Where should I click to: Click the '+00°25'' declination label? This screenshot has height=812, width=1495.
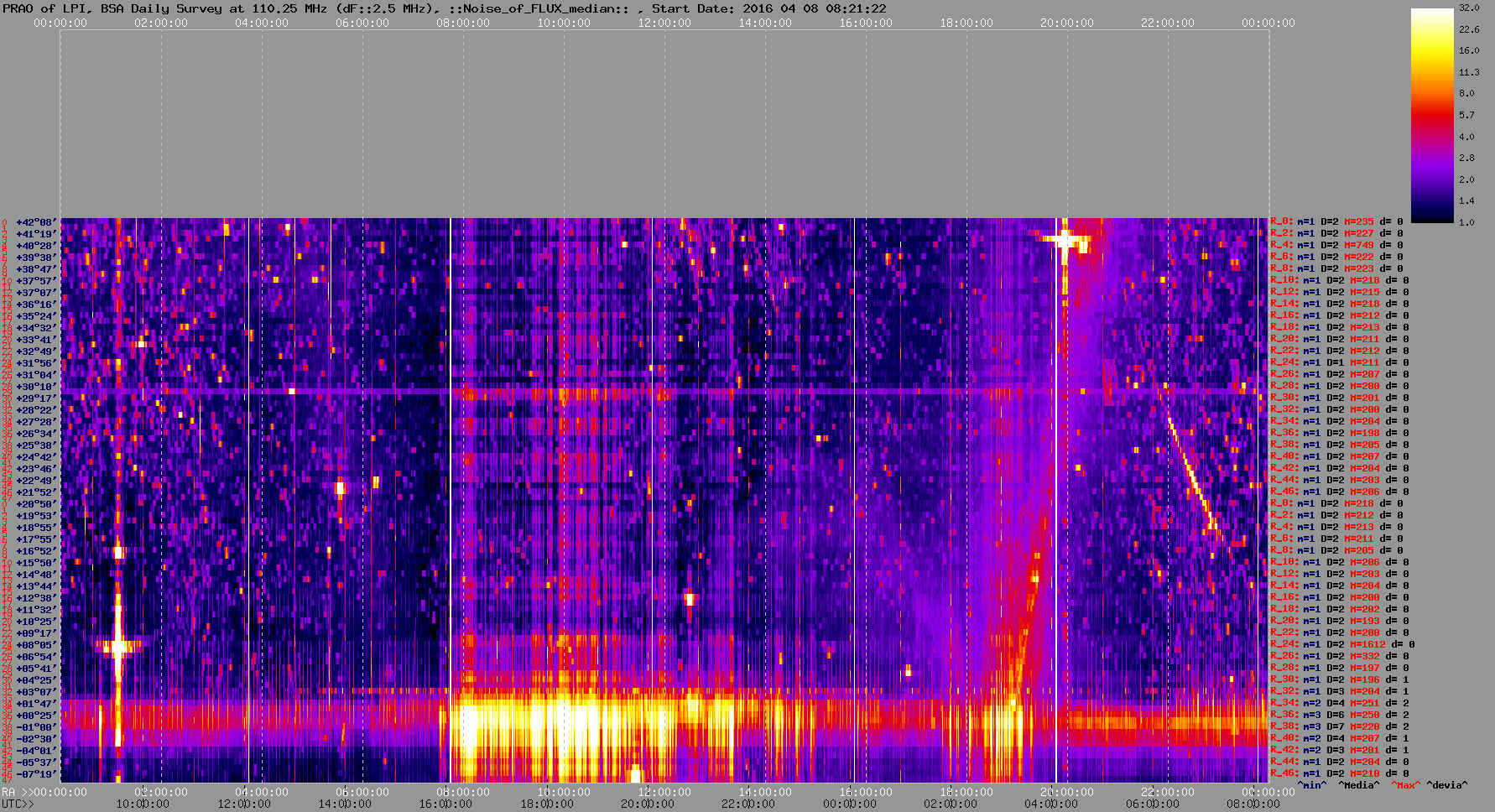(37, 716)
